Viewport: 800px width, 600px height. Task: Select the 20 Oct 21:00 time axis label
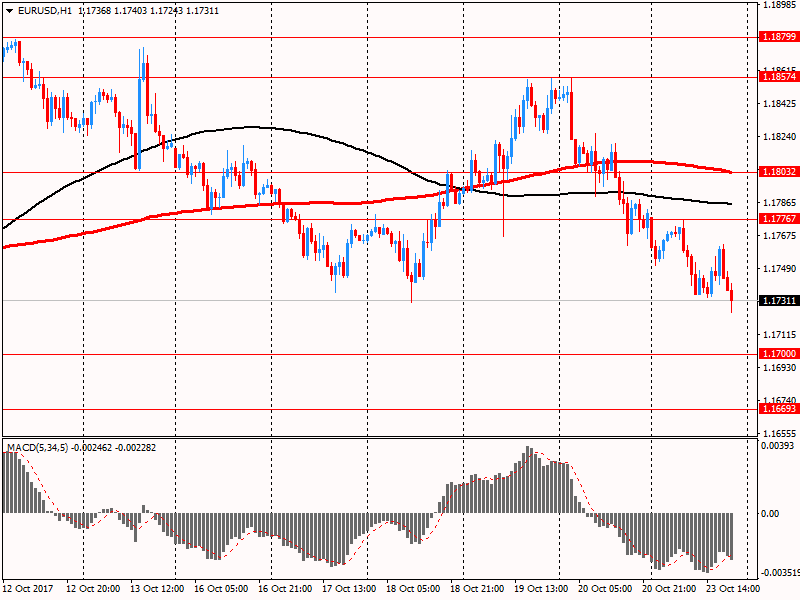(x=669, y=588)
